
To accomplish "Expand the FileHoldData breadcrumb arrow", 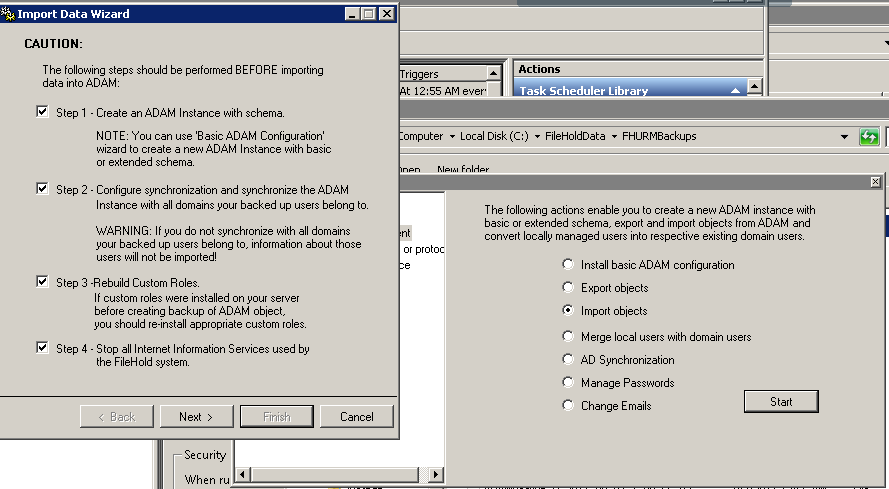I will click(x=614, y=137).
